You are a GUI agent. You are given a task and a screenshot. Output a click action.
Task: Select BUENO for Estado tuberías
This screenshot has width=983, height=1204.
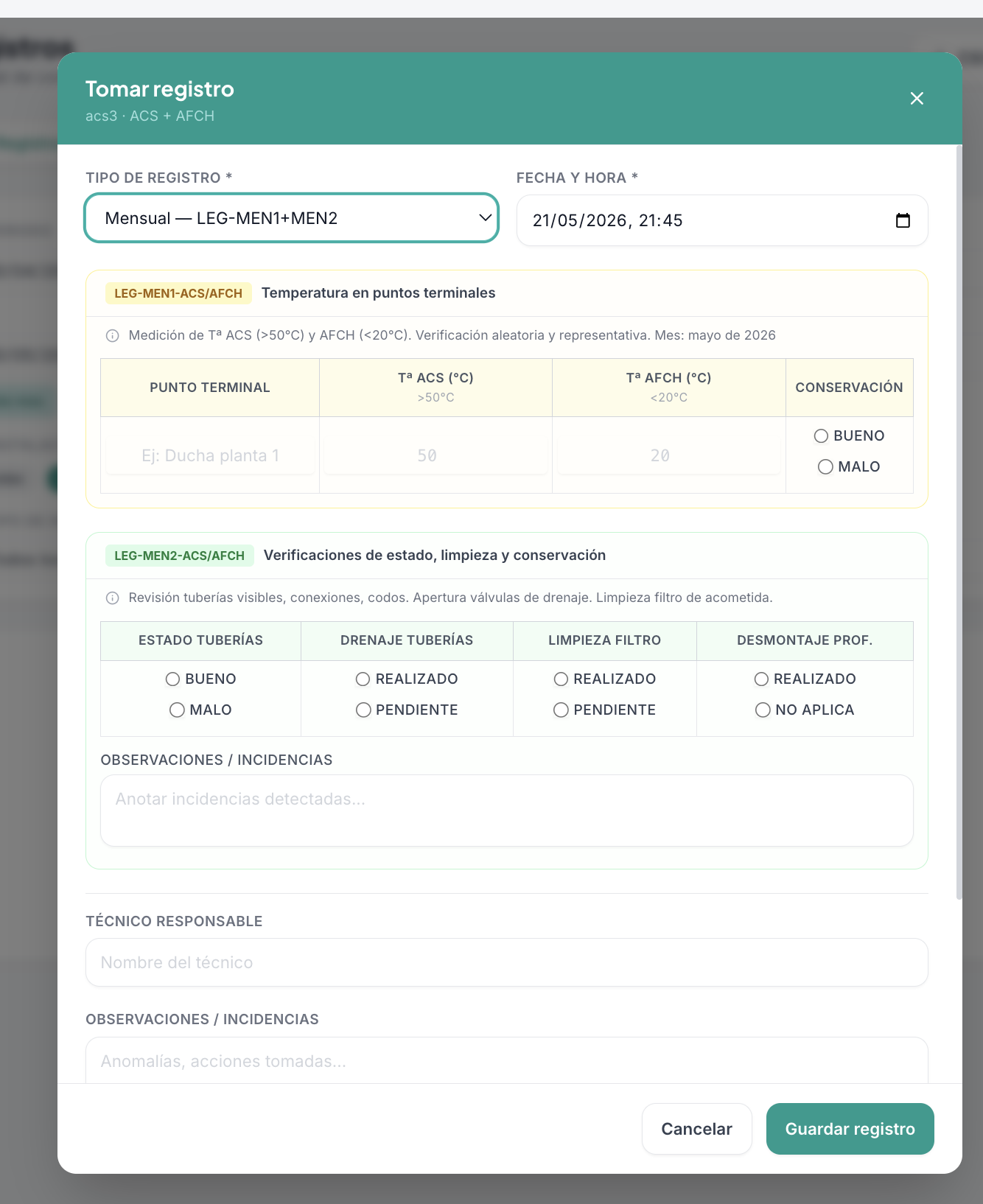pos(172,679)
